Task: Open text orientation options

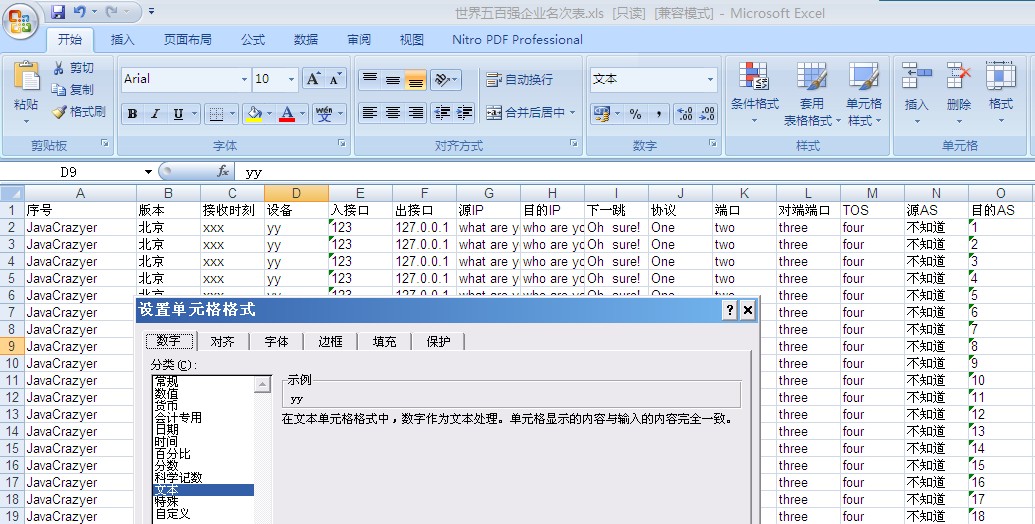Action: 445,80
